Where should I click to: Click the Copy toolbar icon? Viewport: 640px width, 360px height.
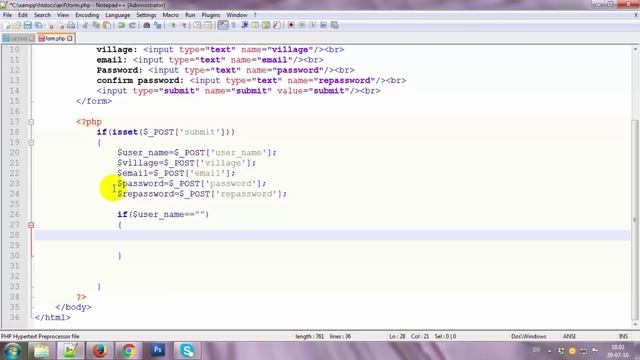pos(96,25)
